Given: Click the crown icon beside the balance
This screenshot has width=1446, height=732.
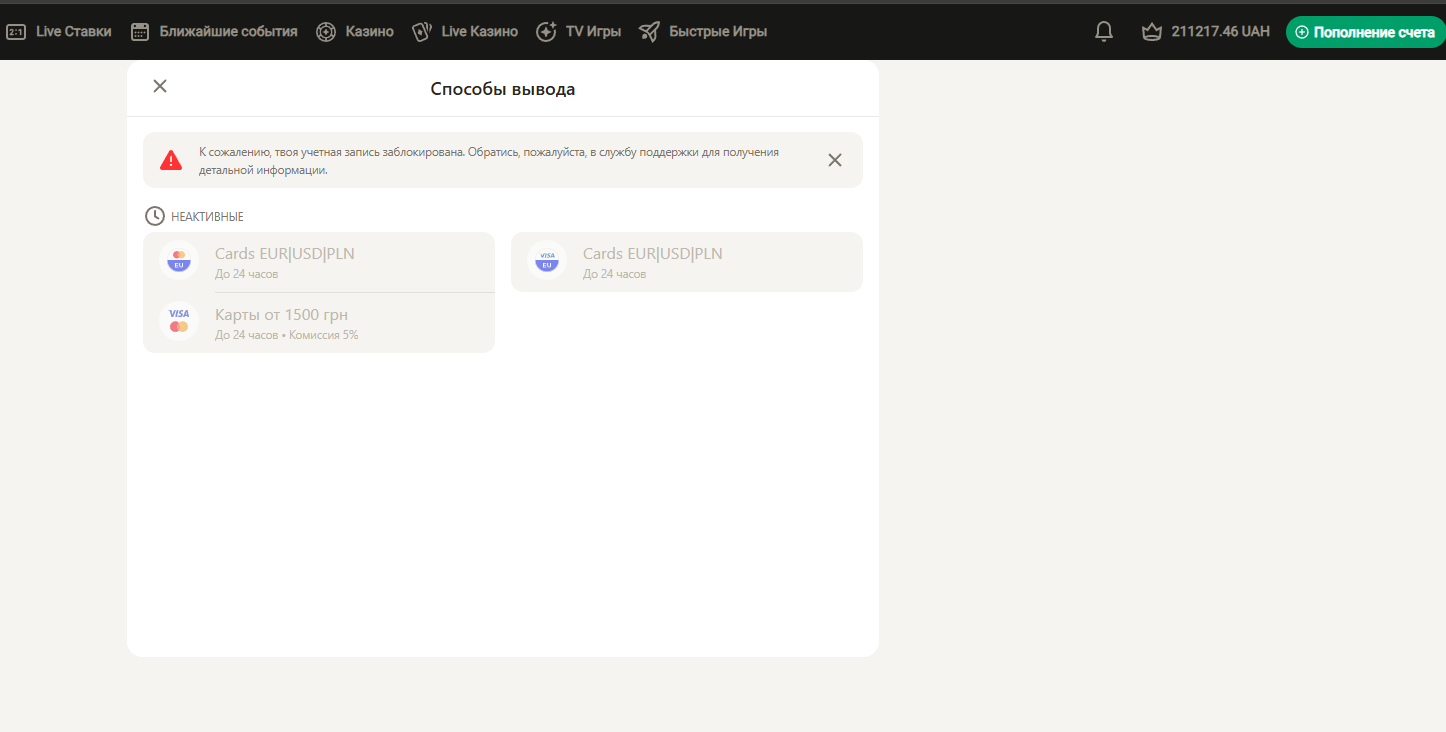Looking at the screenshot, I should point(1152,32).
